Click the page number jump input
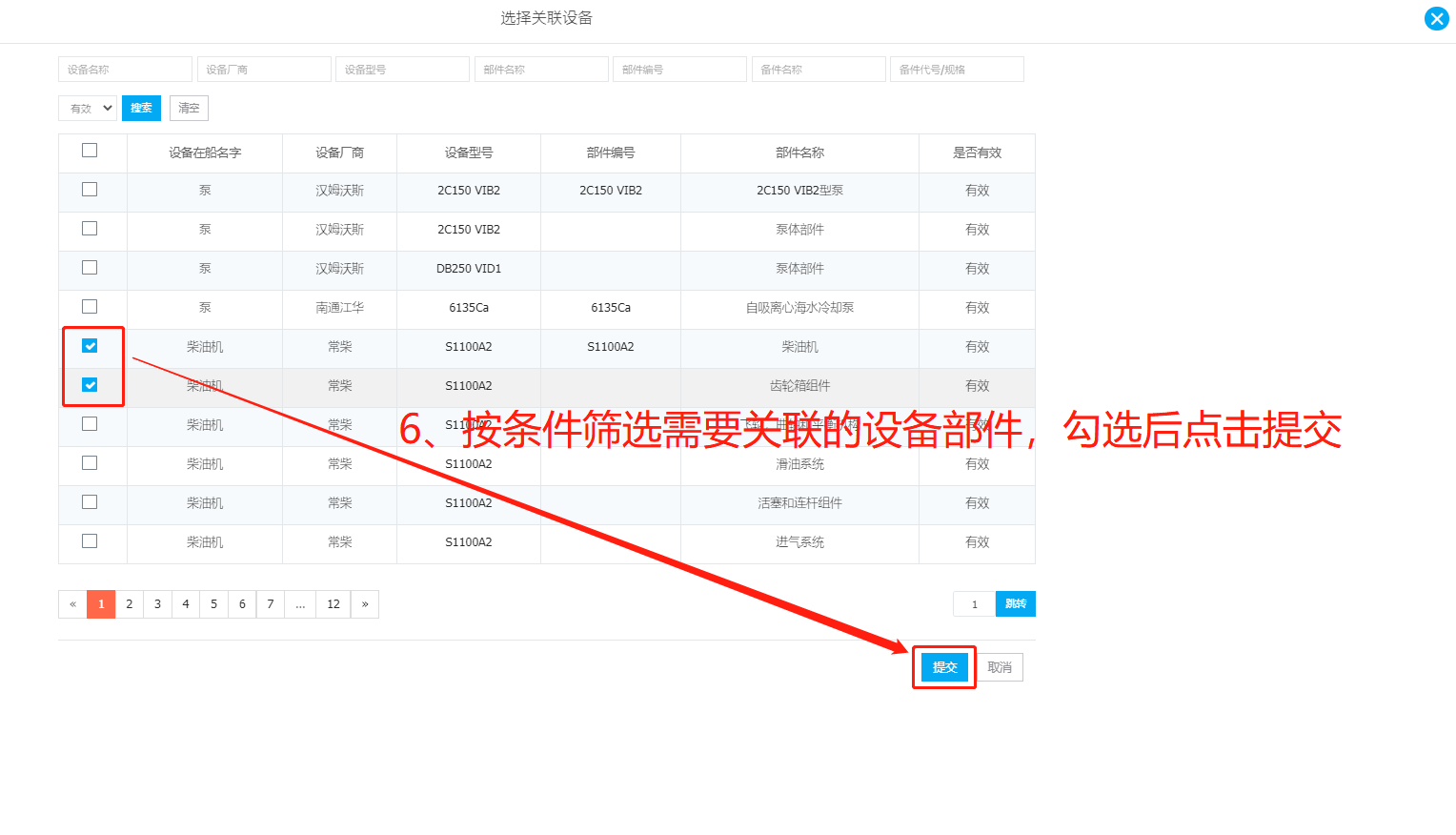This screenshot has width=1456, height=835. [x=974, y=604]
